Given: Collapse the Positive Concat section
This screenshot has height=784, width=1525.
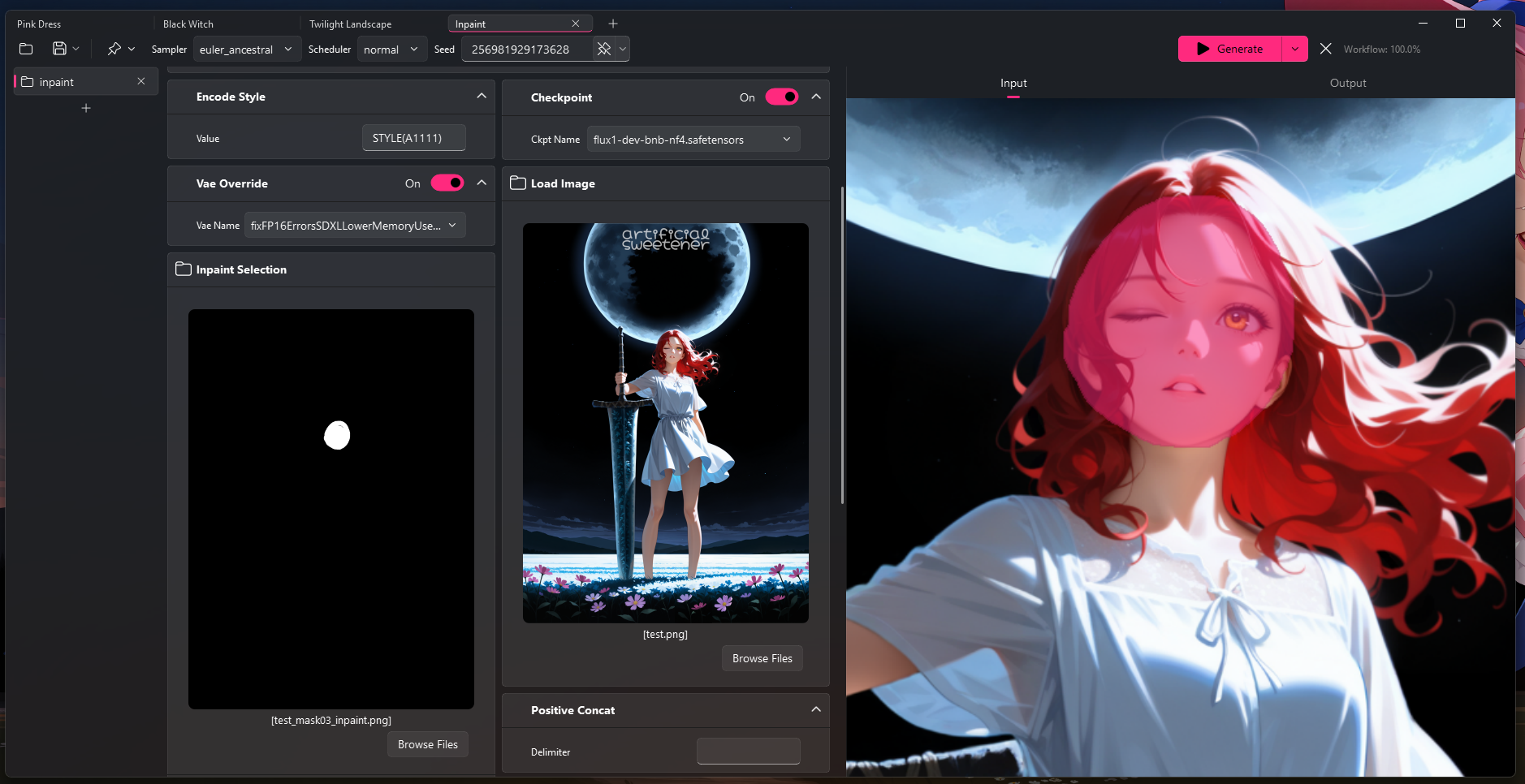Looking at the screenshot, I should [816, 709].
